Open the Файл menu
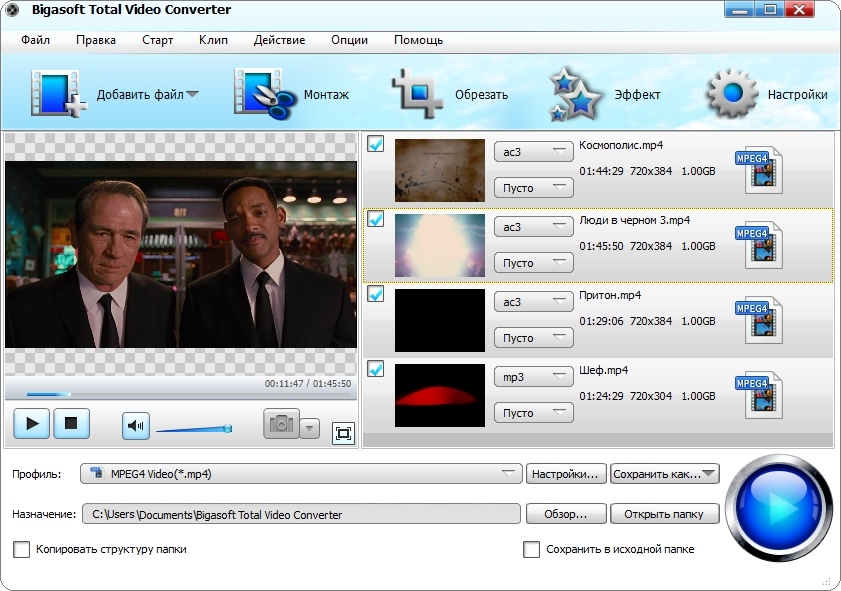This screenshot has width=841, height=591. coord(34,40)
